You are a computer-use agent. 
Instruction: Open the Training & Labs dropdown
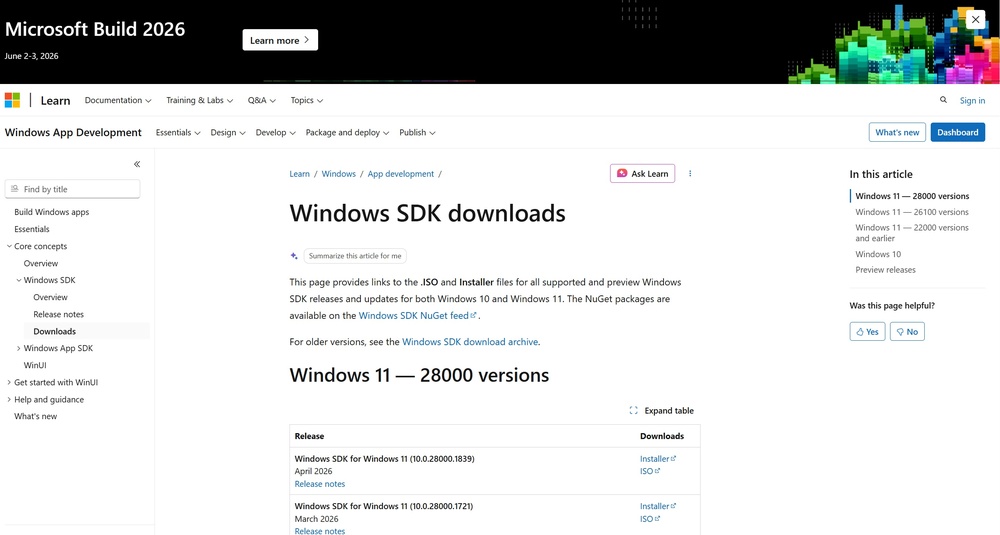coord(200,100)
